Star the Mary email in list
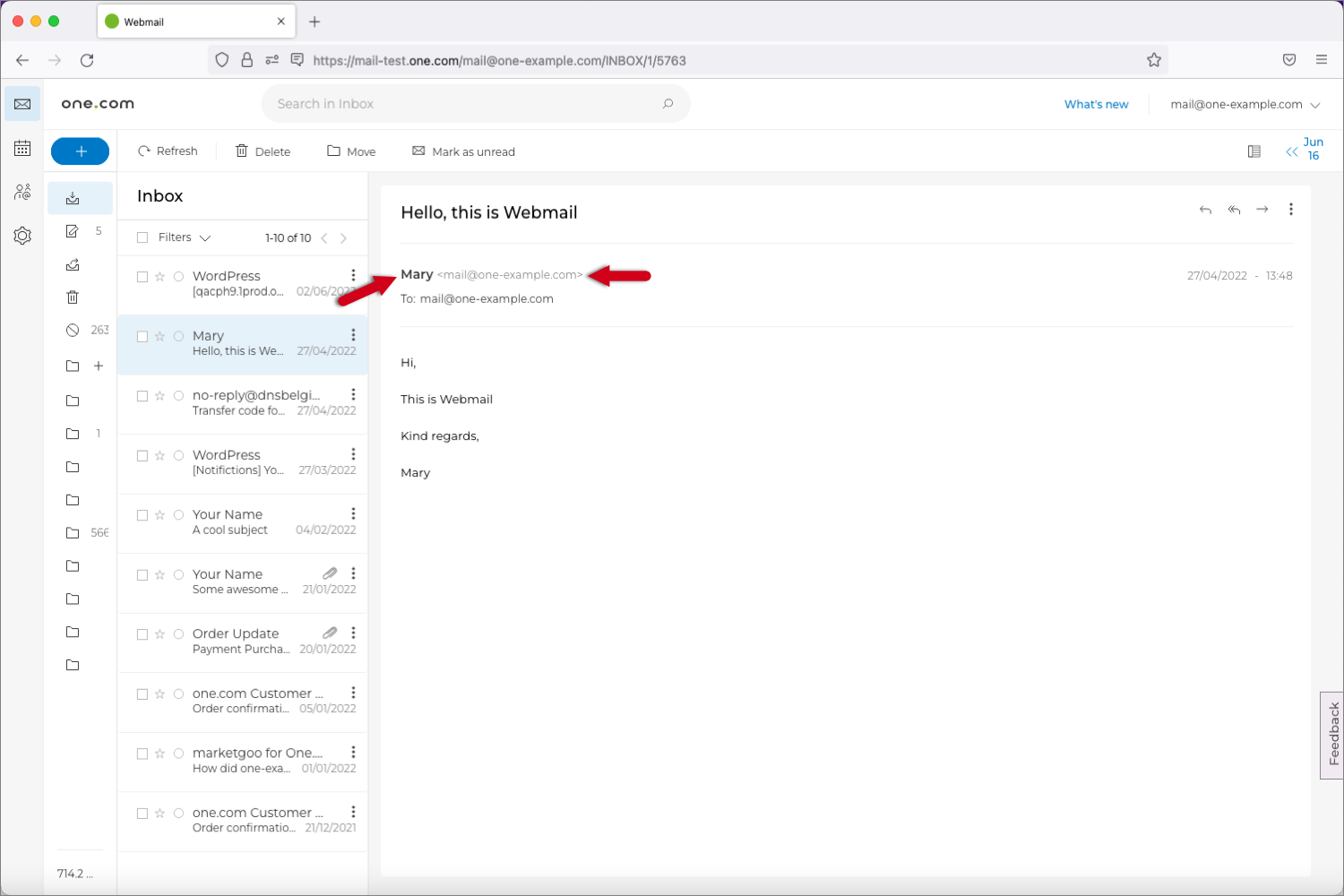The width and height of the screenshot is (1344, 896). pos(159,337)
